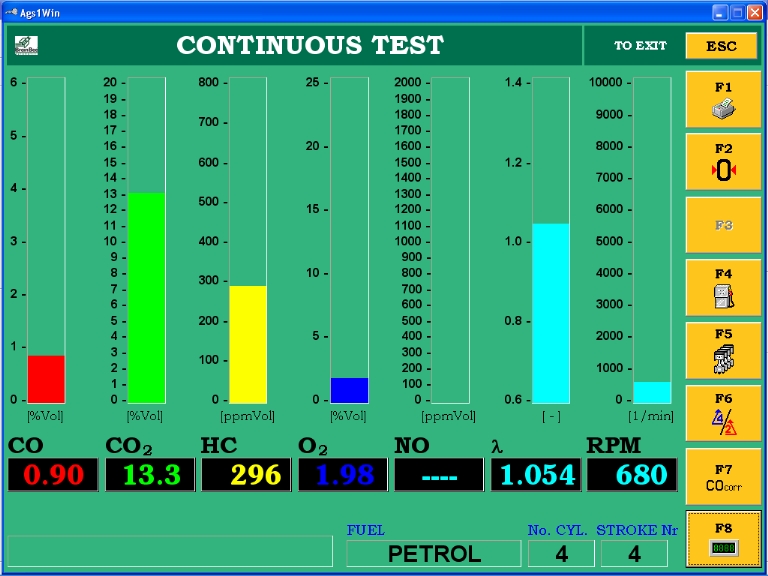This screenshot has height=576, width=768.
Task: Click the cyan RPM bar gauge
Action: [652, 240]
